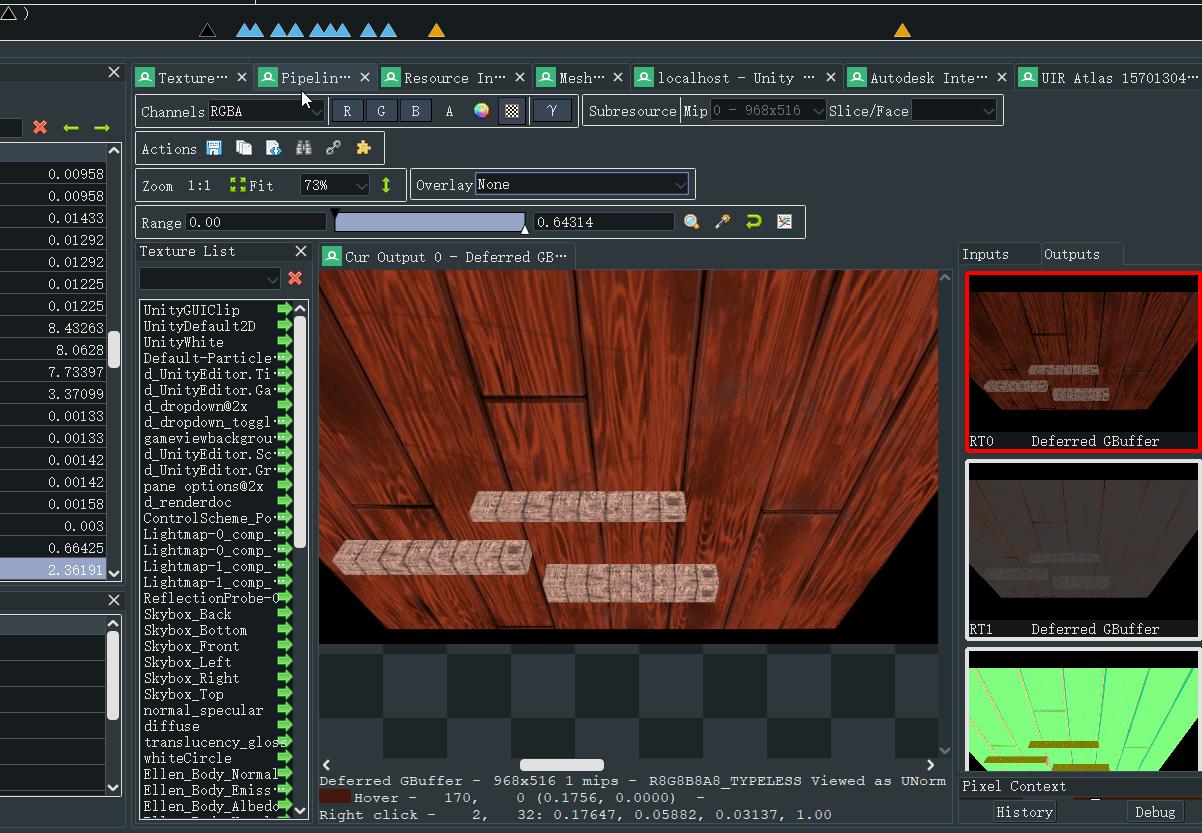Image resolution: width=1202 pixels, height=833 pixels.
Task: Open the histogram visualization icon
Action: (785, 221)
